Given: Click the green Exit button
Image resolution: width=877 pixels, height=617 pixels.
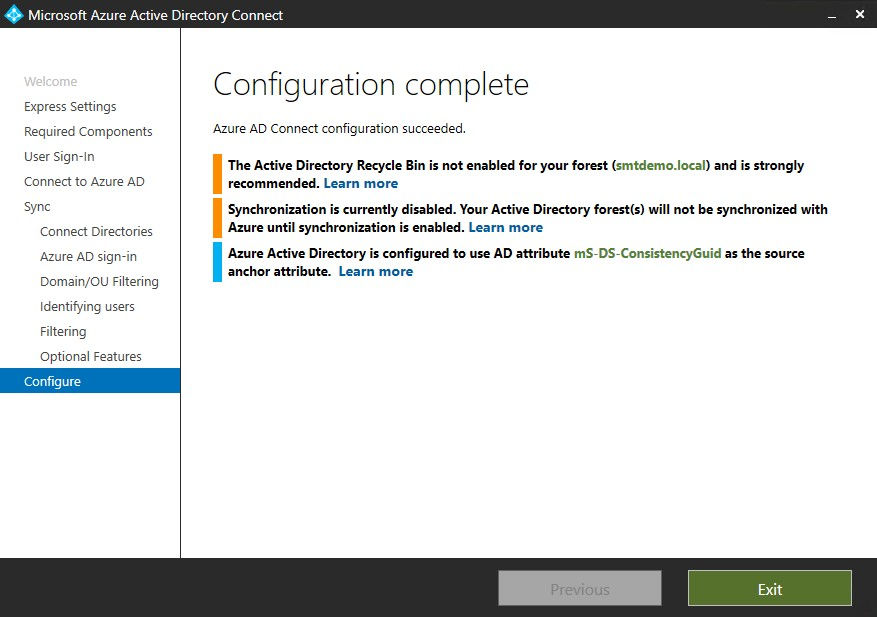Looking at the screenshot, I should (770, 588).
